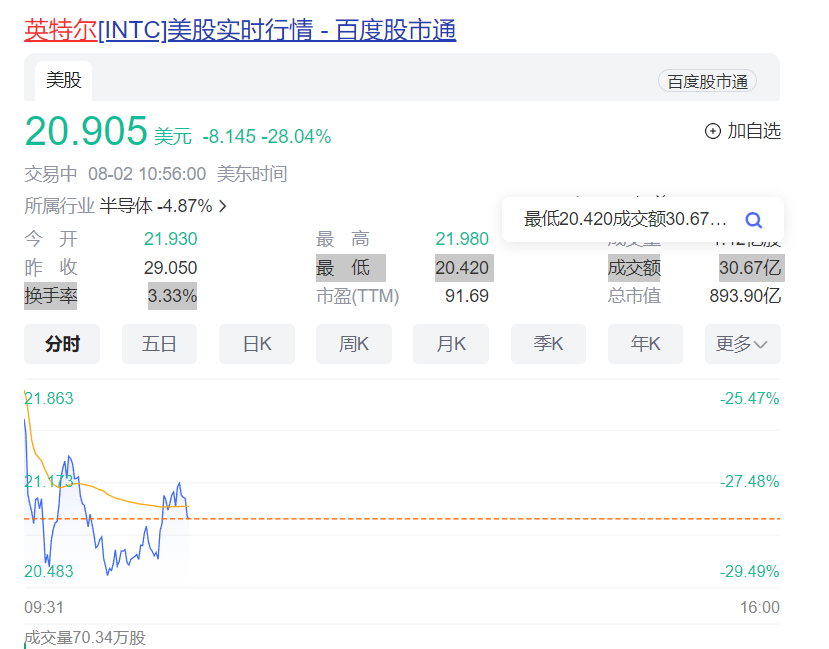This screenshot has width=829, height=649.
Task: Click the plus circle add-to-watchlist icon
Action: point(712,131)
